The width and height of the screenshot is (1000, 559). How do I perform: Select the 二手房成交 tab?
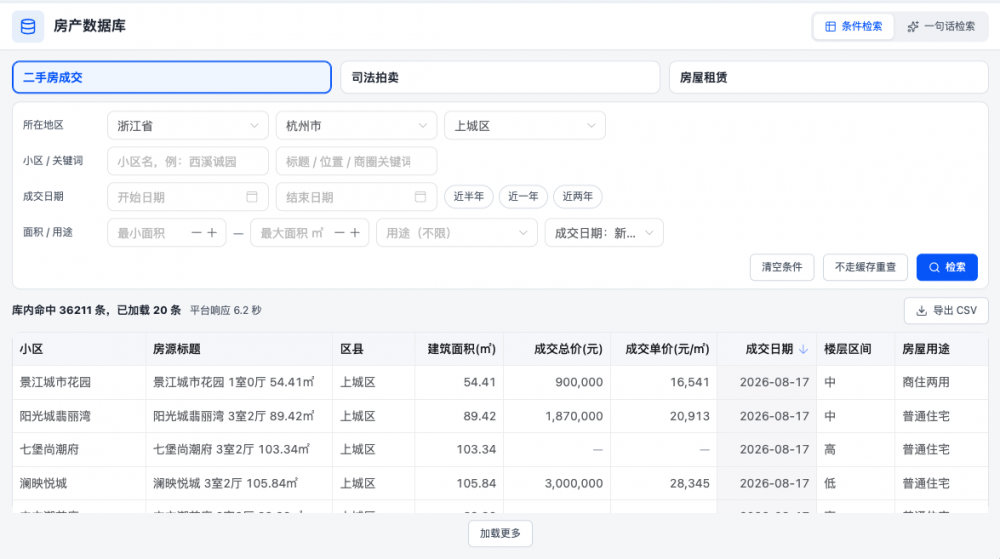click(x=172, y=77)
